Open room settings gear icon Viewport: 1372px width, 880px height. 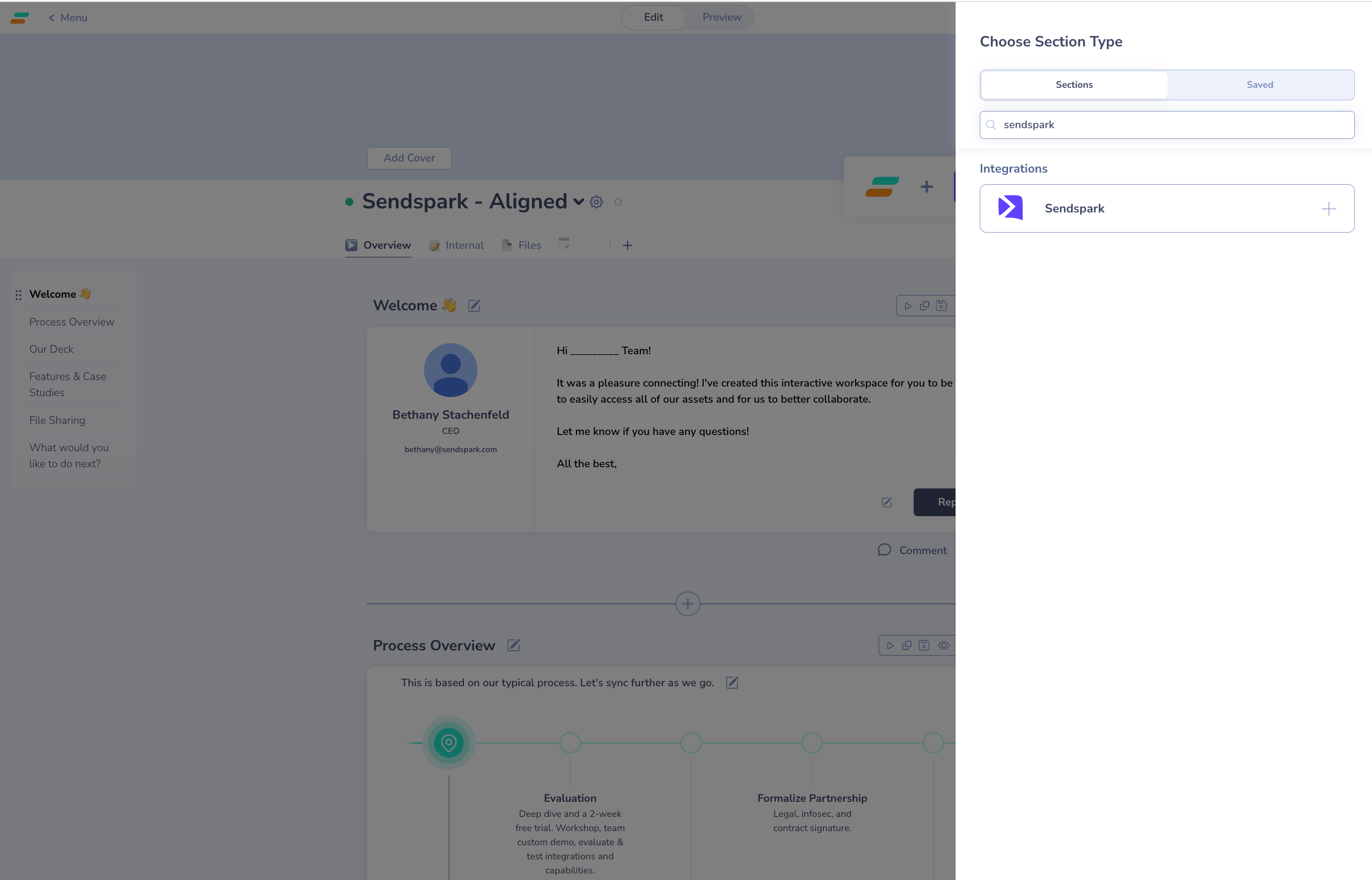[x=596, y=202]
